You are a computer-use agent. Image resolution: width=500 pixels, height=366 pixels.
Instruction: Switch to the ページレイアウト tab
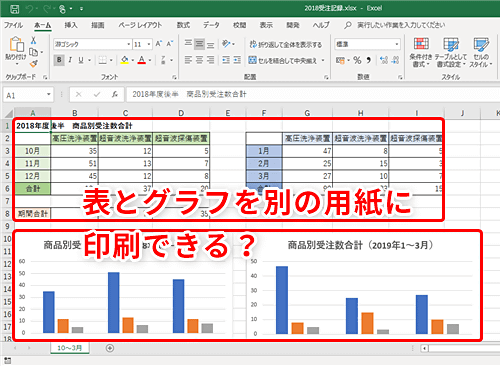pyautogui.click(x=140, y=25)
